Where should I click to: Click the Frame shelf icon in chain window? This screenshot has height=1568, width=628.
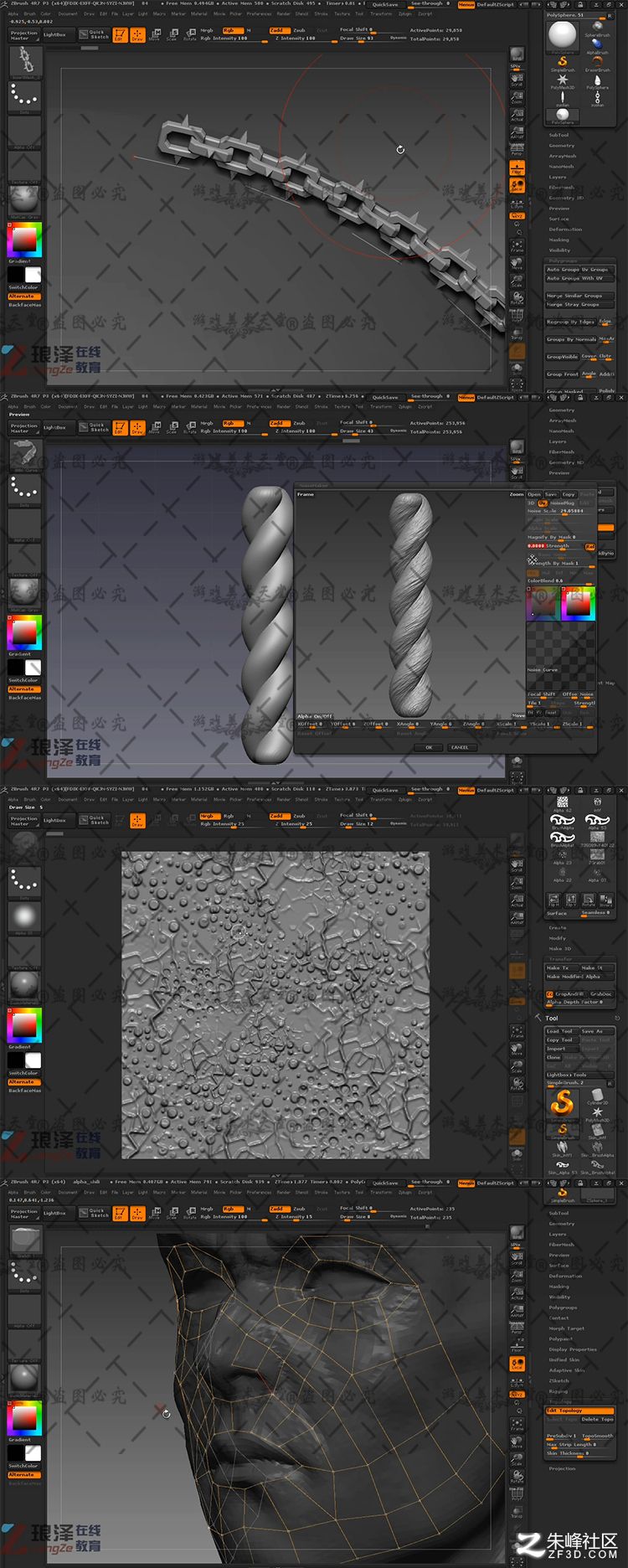point(517,245)
